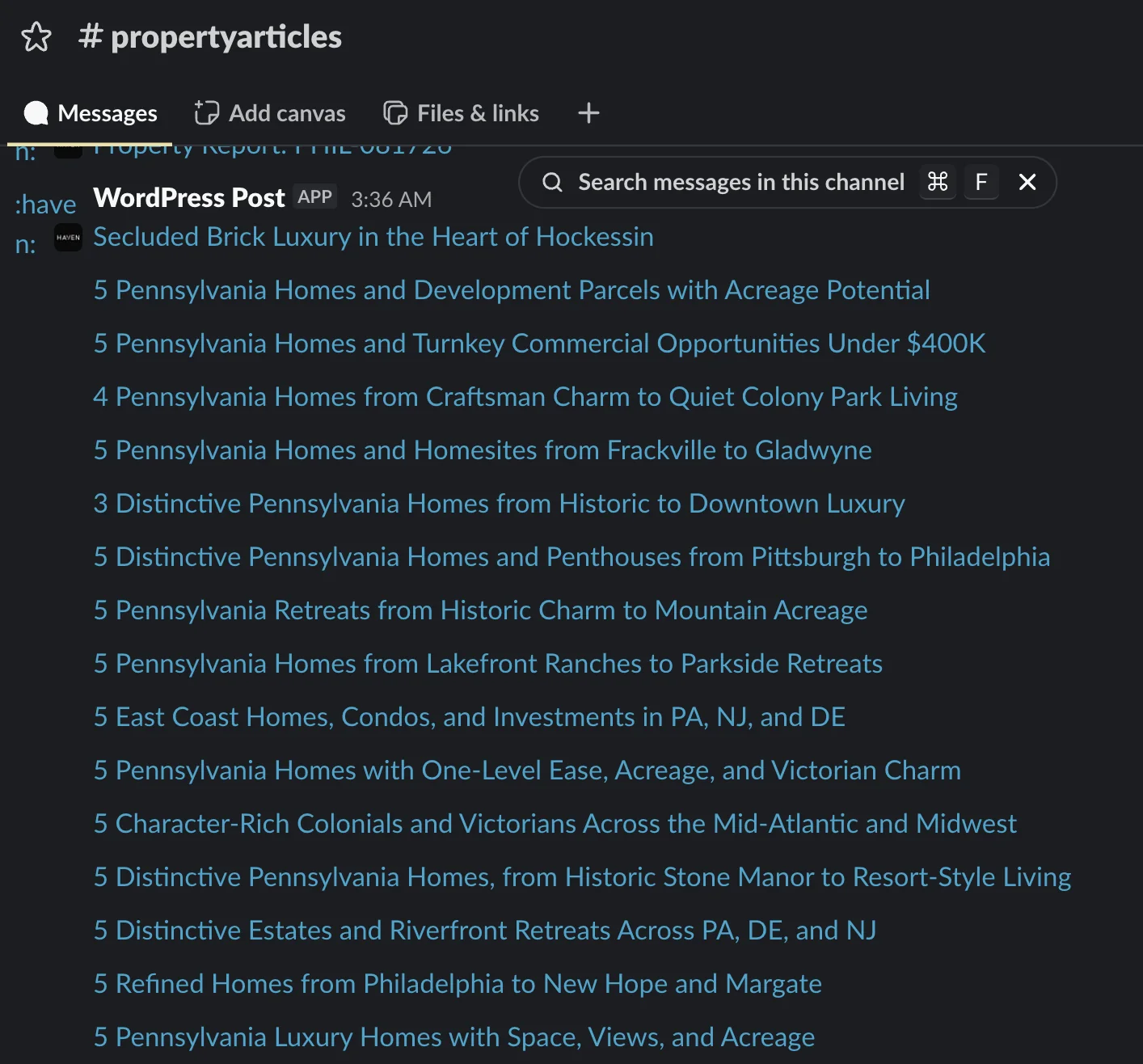The image size is (1143, 1064).
Task: Switch to the Messages tab
Action: (91, 113)
